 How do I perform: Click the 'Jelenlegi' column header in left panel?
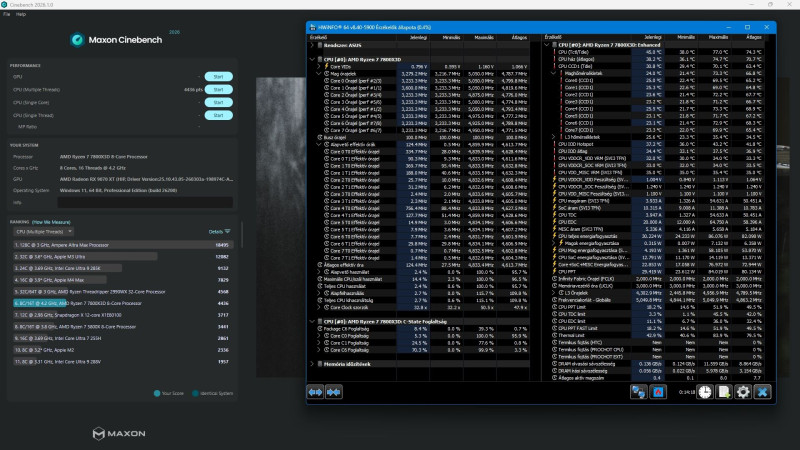418,37
